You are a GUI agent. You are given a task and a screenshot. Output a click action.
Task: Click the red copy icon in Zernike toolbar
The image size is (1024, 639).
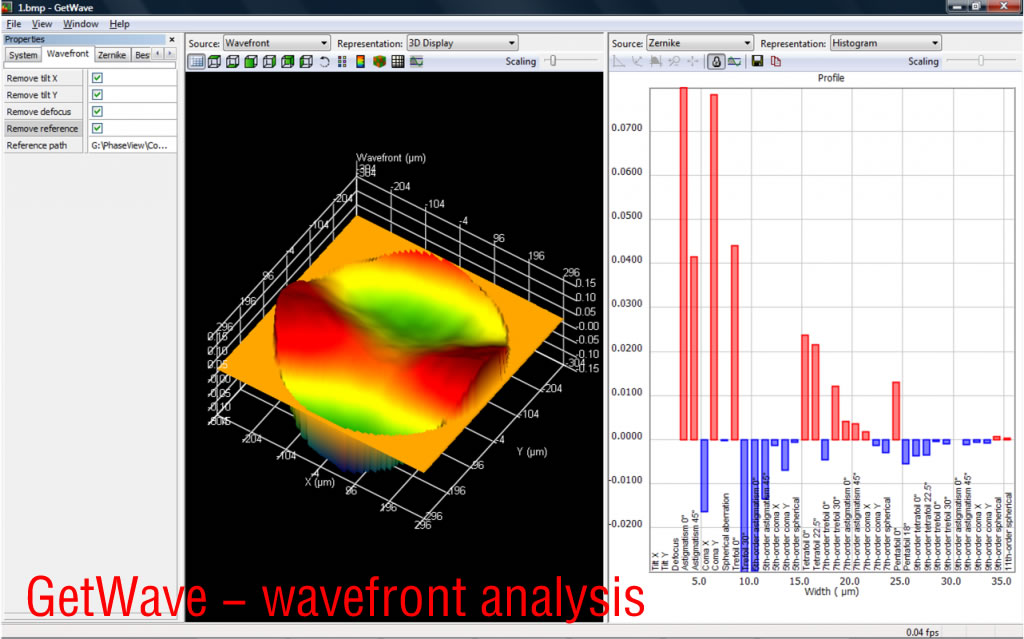coord(776,62)
